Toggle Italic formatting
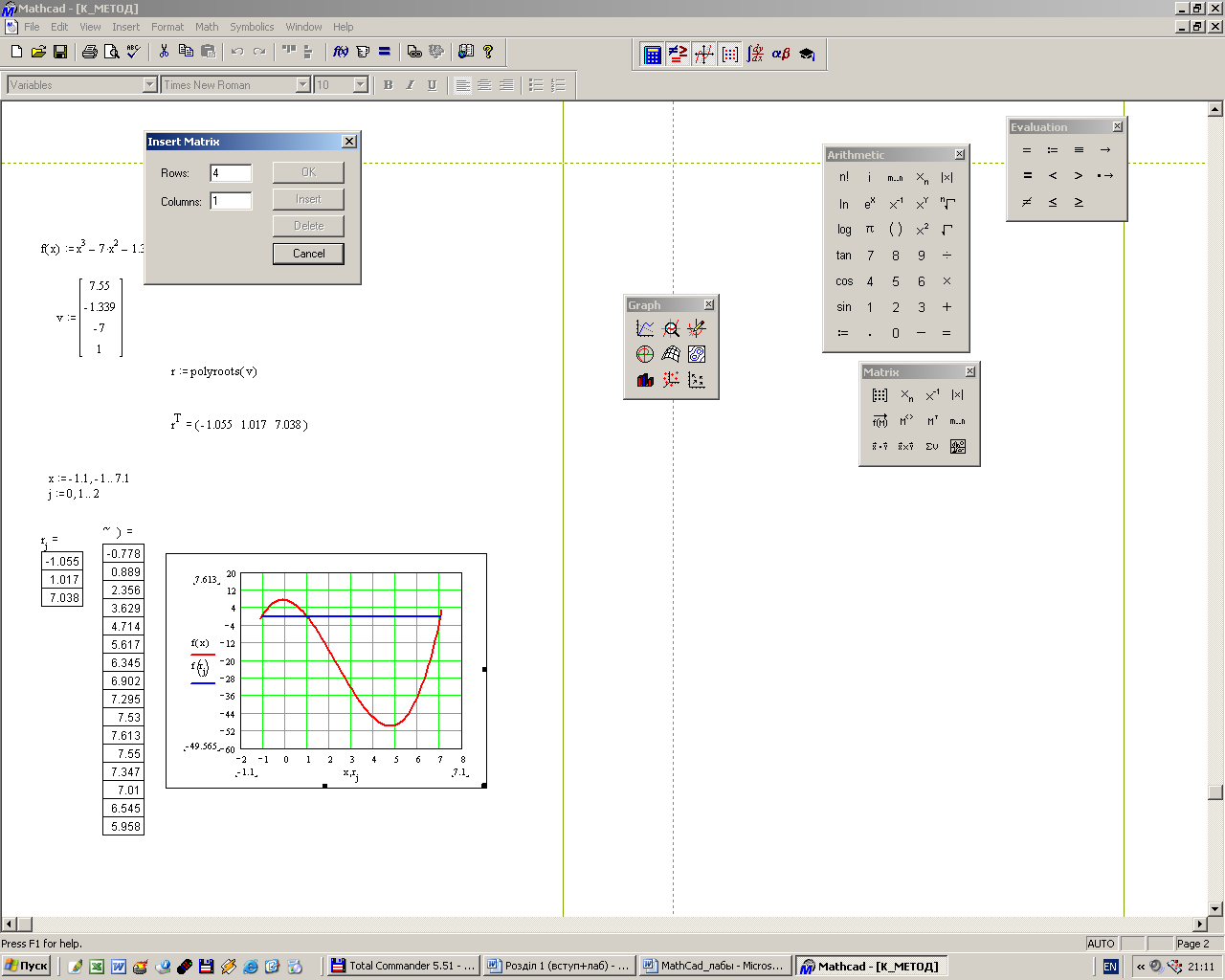The height and width of the screenshot is (980, 1225). pyautogui.click(x=410, y=85)
